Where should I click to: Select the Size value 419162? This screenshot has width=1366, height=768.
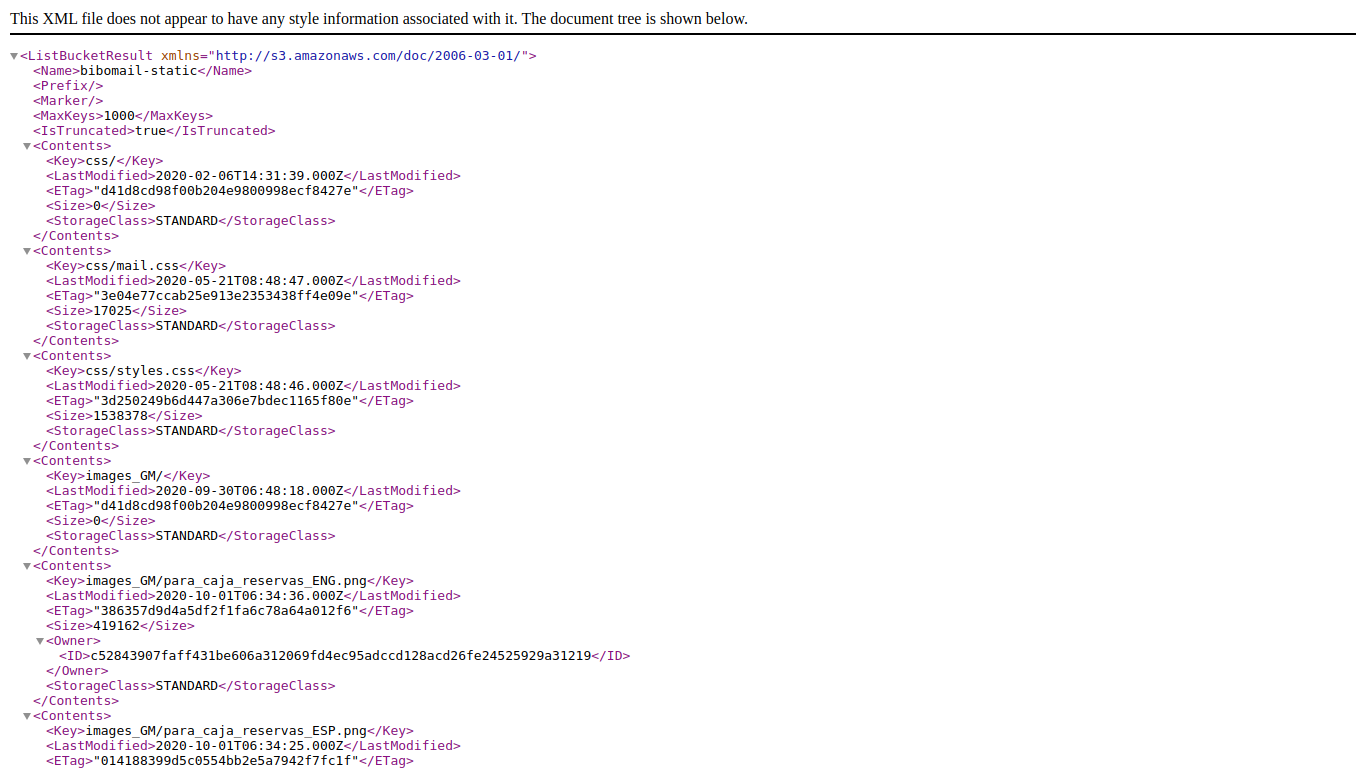116,626
